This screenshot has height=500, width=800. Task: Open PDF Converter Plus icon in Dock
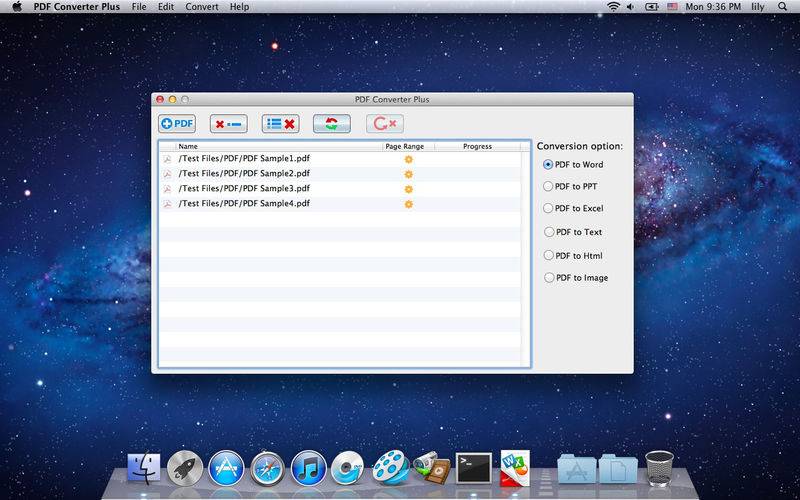[x=515, y=468]
